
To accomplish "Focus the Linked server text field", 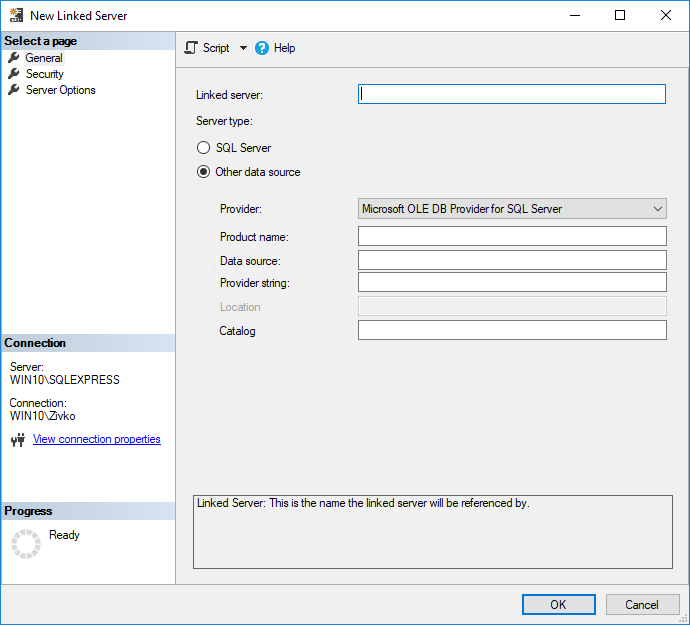I will click(512, 94).
